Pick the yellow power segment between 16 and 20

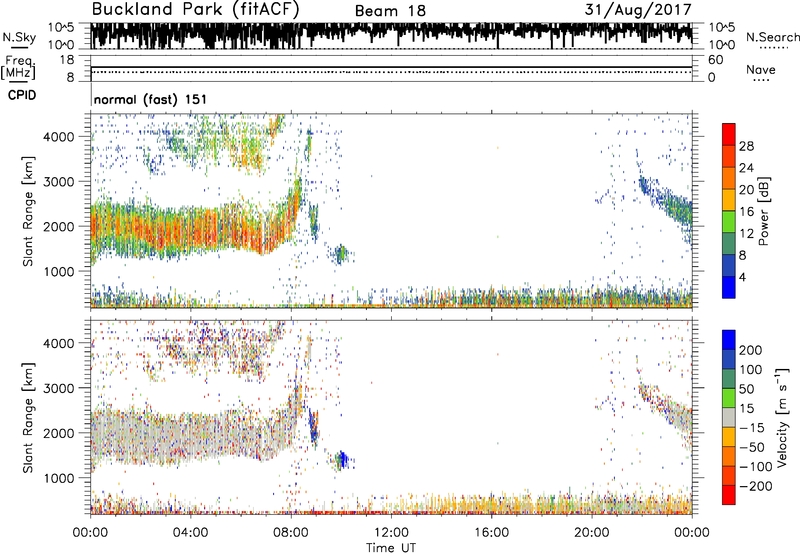point(729,200)
